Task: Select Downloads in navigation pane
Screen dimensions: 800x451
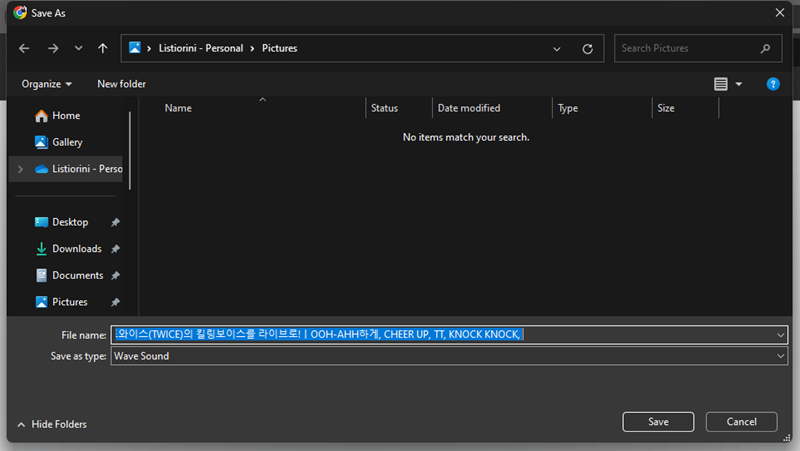Action: (x=76, y=249)
